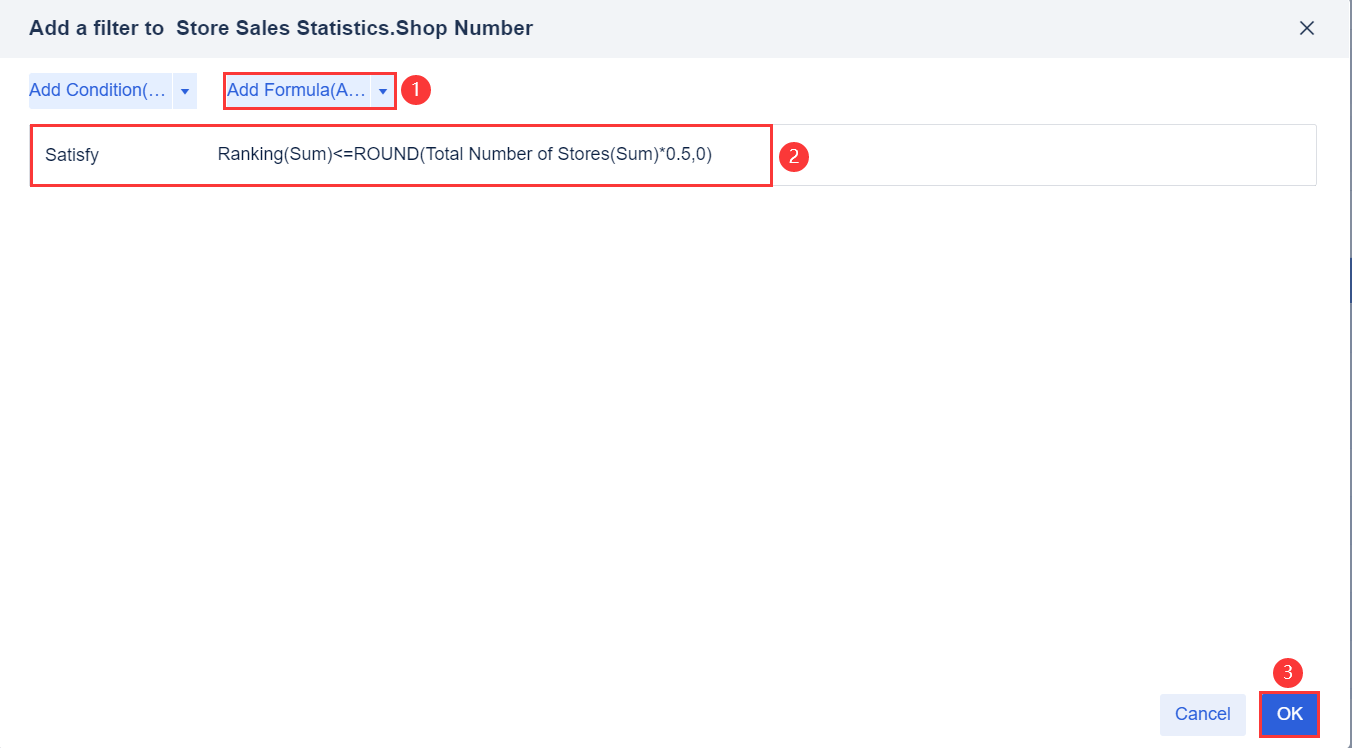Click the empty area right of the formula row
The image size is (1352, 748).
click(1050, 155)
